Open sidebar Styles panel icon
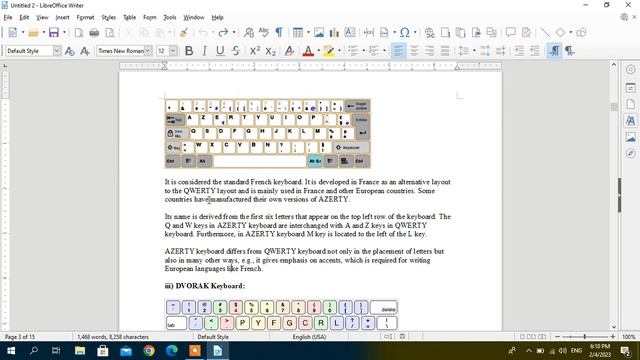Viewport: 640px width, 360px height. pyautogui.click(x=631, y=120)
